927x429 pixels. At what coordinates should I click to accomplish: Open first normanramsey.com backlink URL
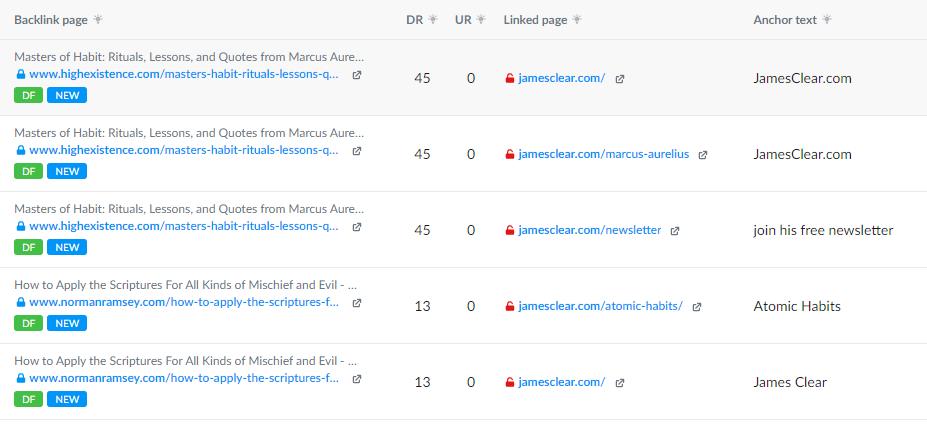pos(184,303)
